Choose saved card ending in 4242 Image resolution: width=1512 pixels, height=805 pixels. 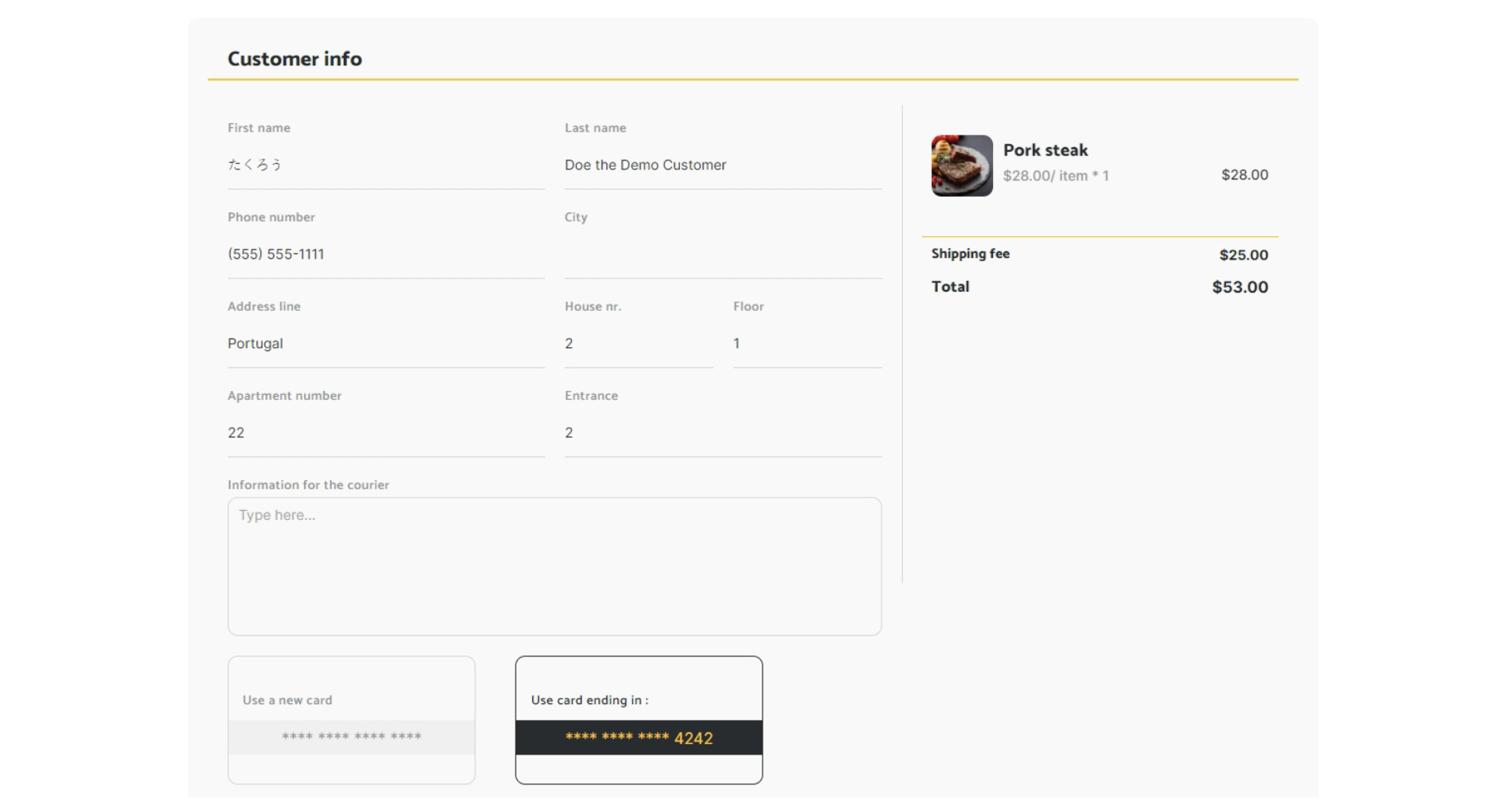click(x=639, y=719)
